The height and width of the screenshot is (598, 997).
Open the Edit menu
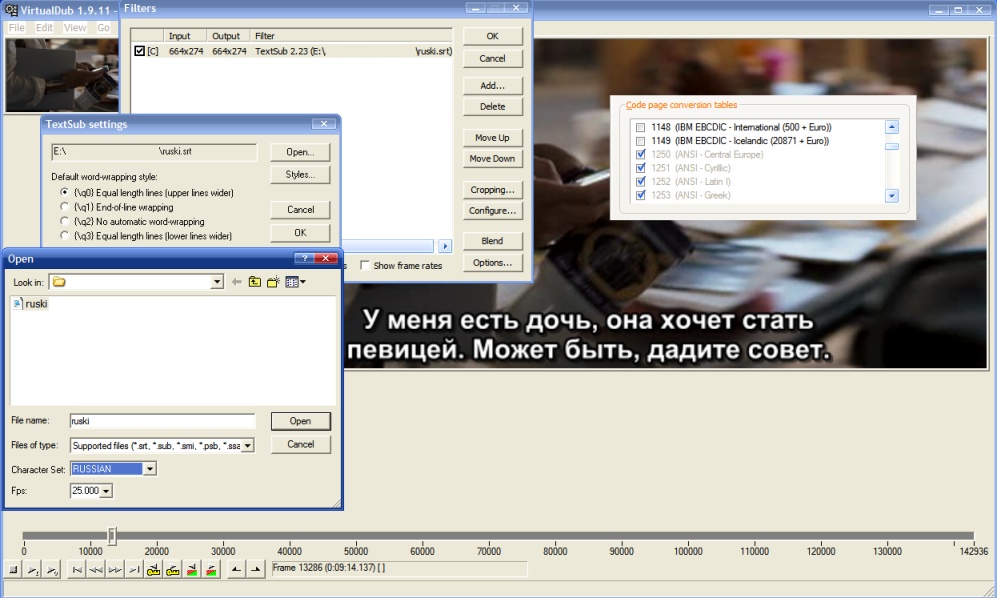coord(45,27)
